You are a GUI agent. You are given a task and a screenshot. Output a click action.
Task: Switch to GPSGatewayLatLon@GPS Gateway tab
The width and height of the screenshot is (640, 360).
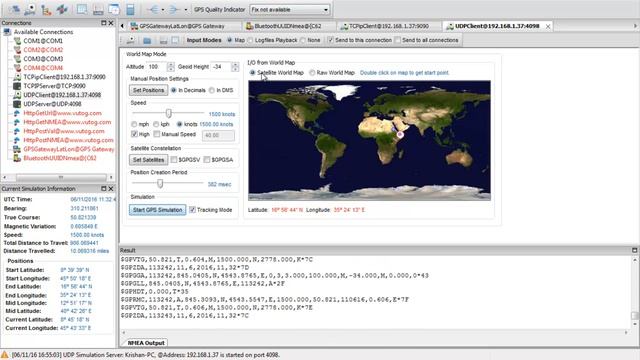(182, 26)
